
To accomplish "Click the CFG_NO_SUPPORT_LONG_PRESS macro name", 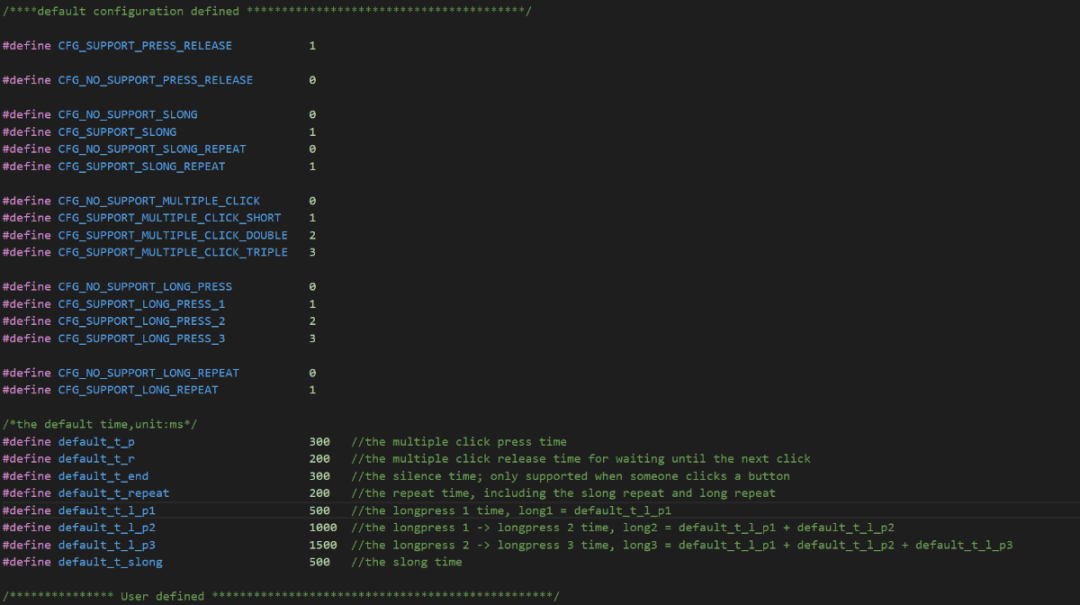I will coord(144,287).
